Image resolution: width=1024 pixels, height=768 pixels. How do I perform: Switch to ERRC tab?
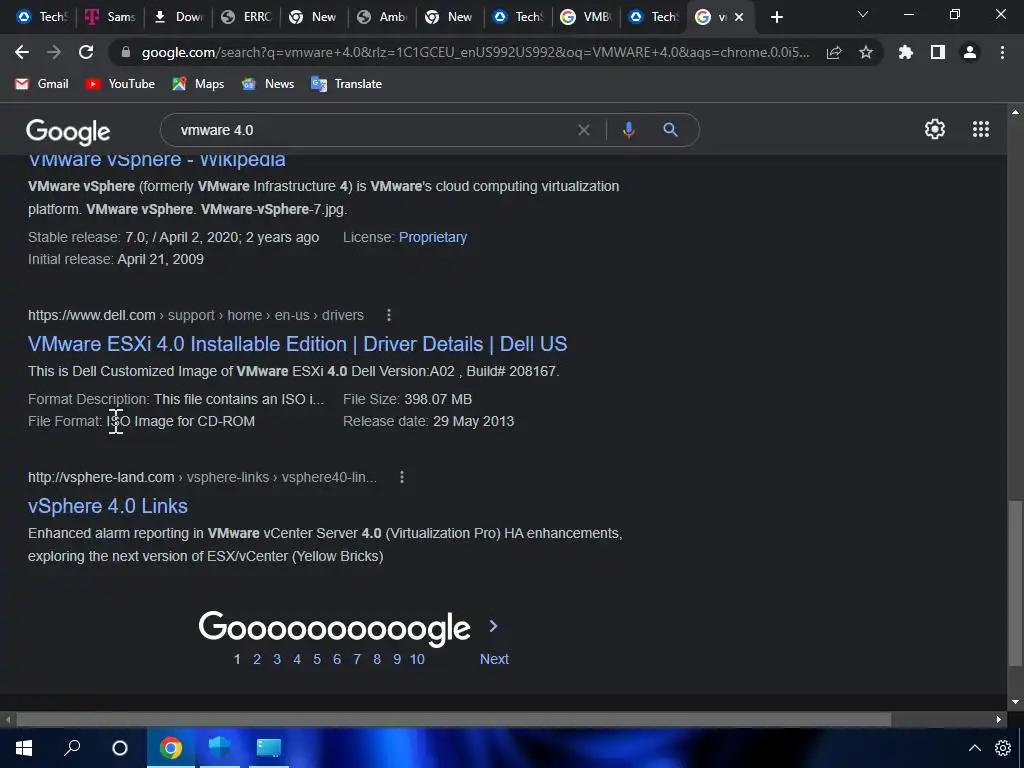pos(246,17)
